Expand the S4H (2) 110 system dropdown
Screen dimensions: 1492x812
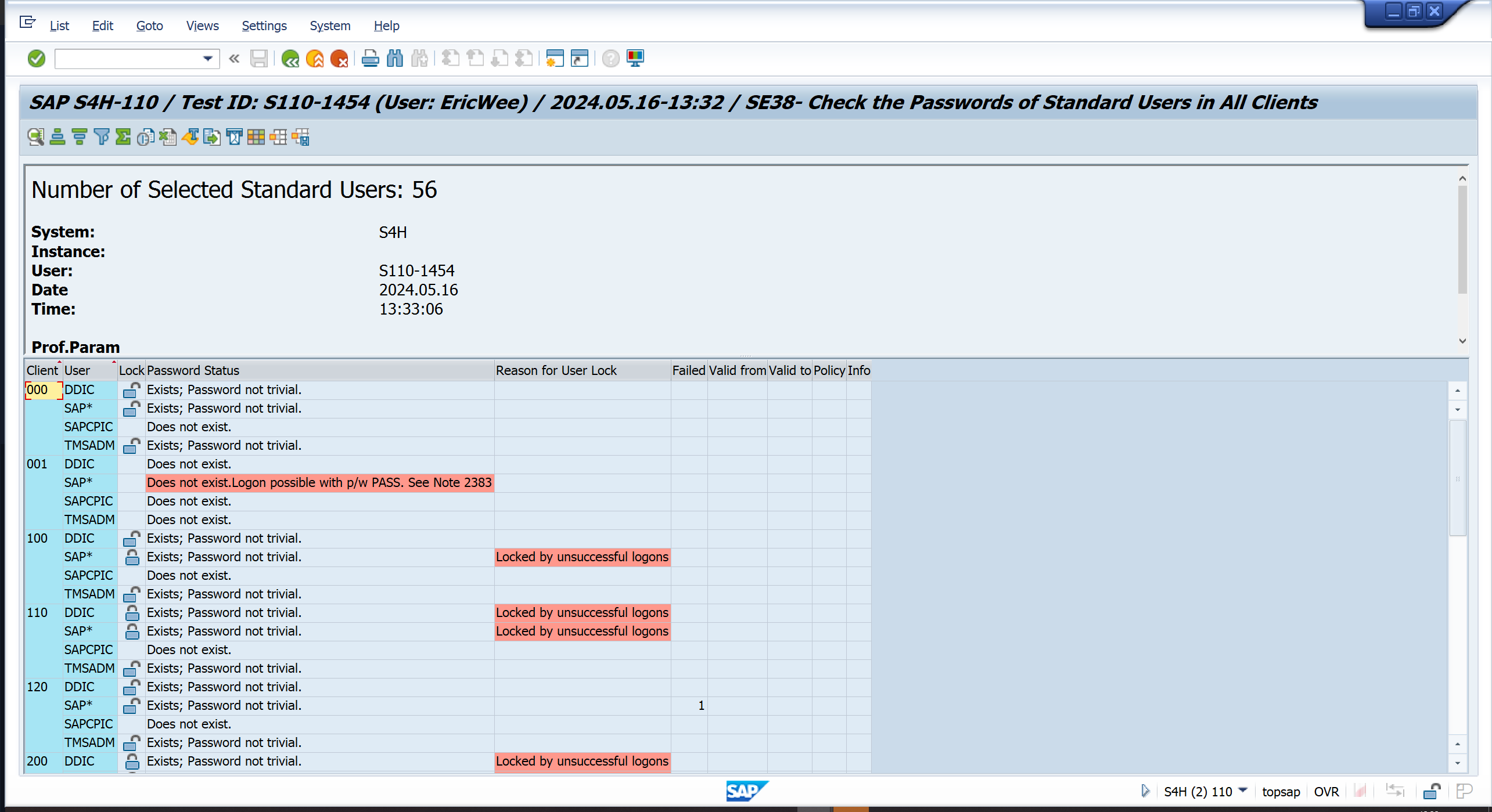click(1243, 791)
